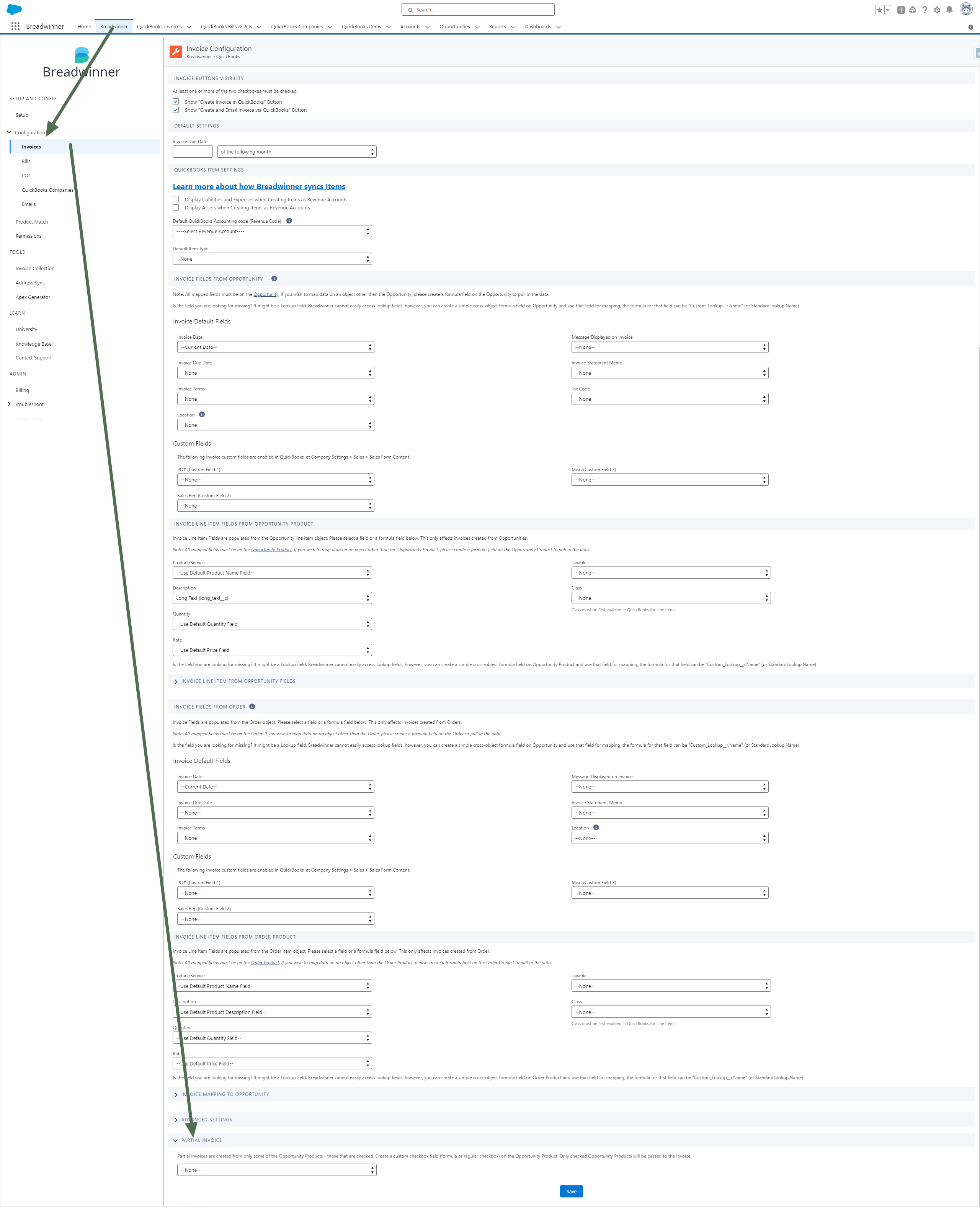The height and width of the screenshot is (1208, 980).
Task: Open the Trailhead guidance icon
Action: pyautogui.click(x=913, y=10)
